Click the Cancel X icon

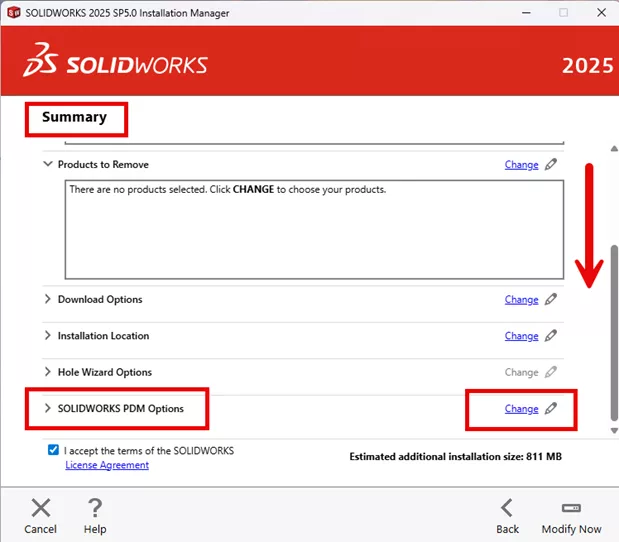click(41, 508)
